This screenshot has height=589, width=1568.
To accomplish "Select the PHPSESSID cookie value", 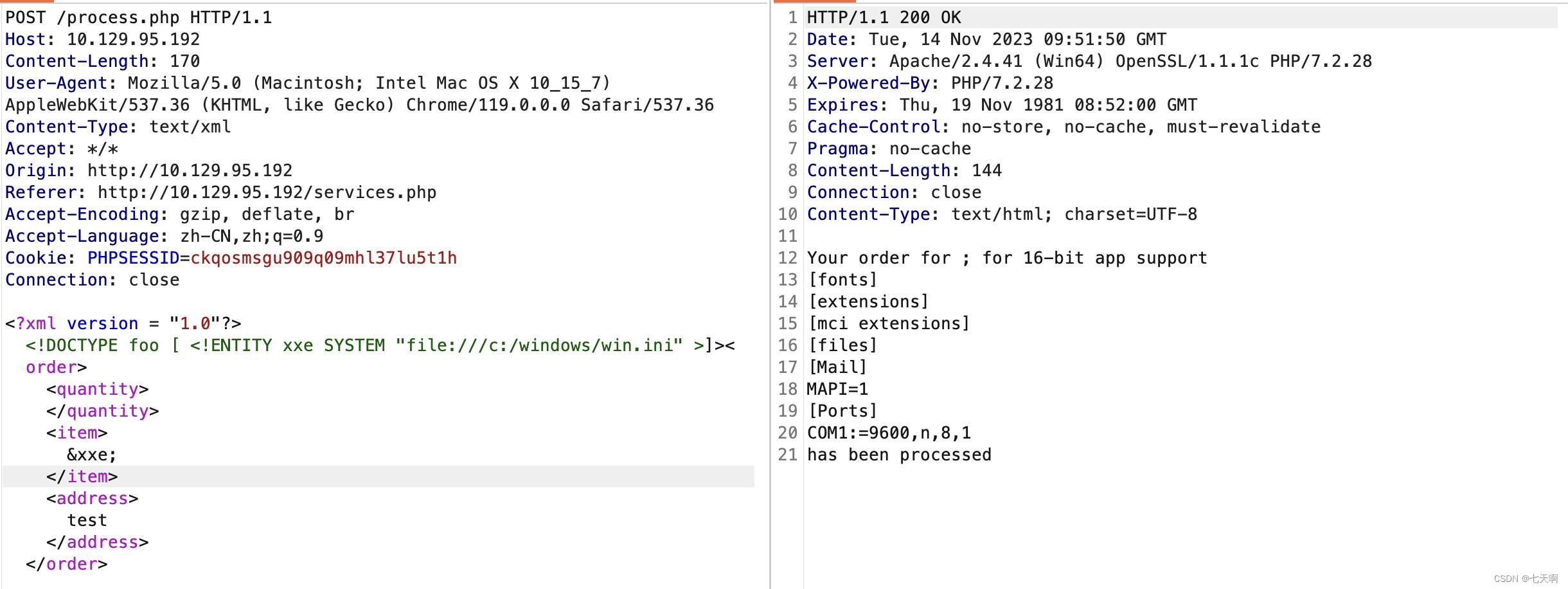I will tap(324, 258).
